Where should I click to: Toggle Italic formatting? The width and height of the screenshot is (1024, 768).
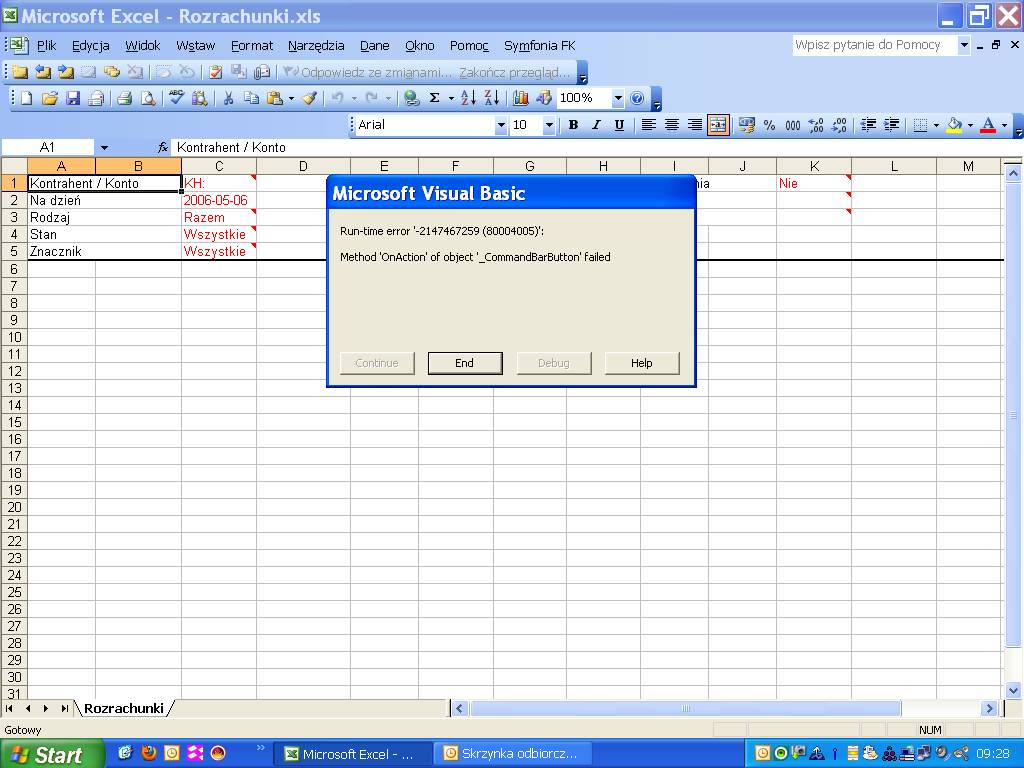click(596, 125)
